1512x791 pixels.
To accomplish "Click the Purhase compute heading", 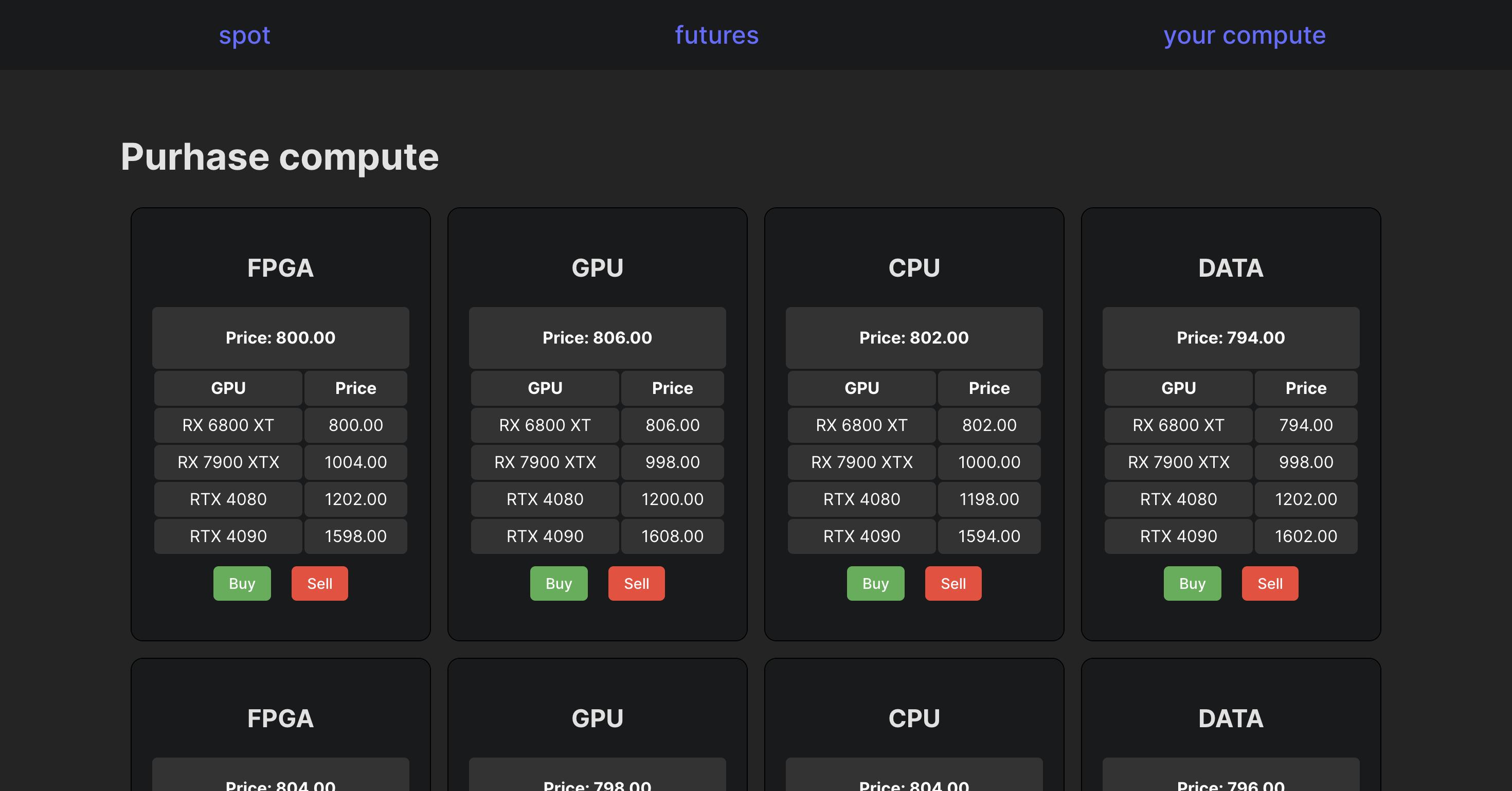I will pos(279,157).
